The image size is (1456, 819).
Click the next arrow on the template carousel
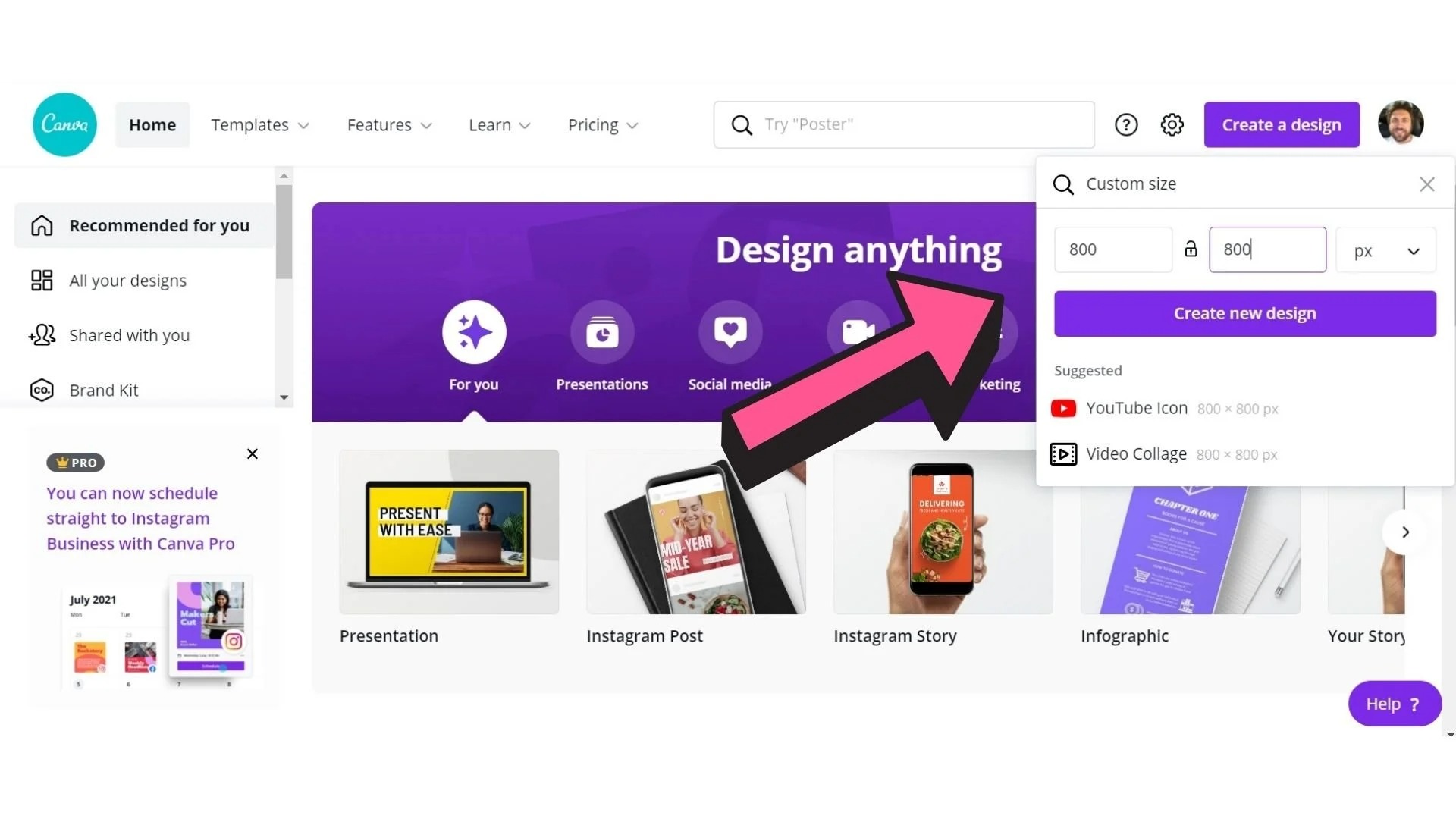(x=1404, y=532)
